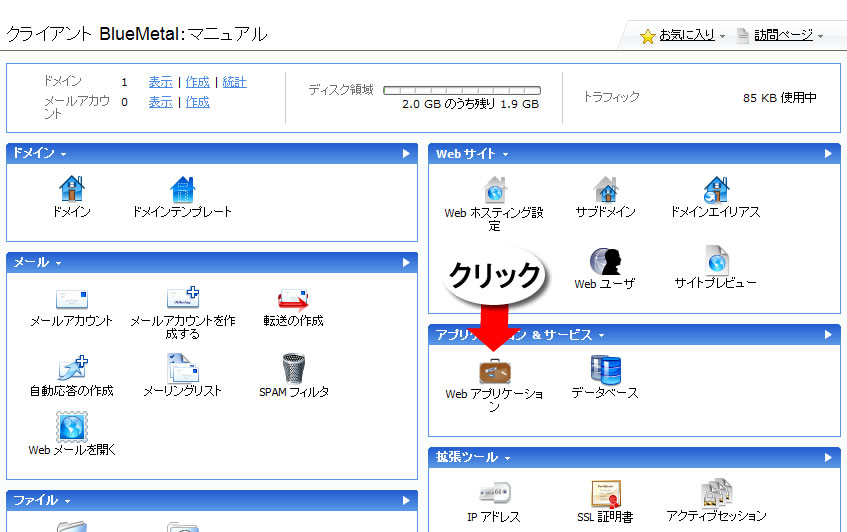Open the Web ユーザ icon

604,261
